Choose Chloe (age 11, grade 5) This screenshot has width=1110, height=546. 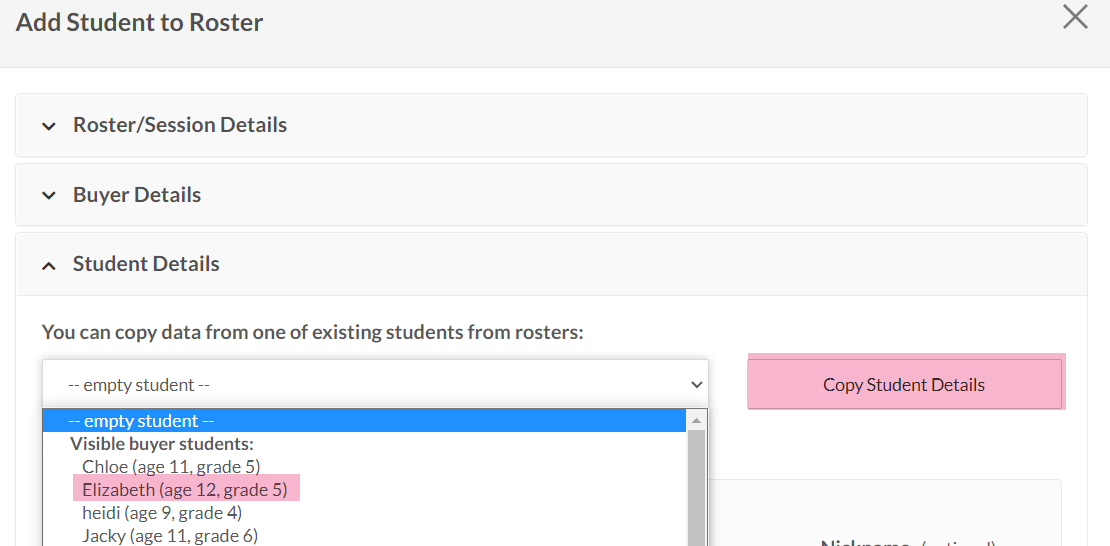click(x=171, y=466)
